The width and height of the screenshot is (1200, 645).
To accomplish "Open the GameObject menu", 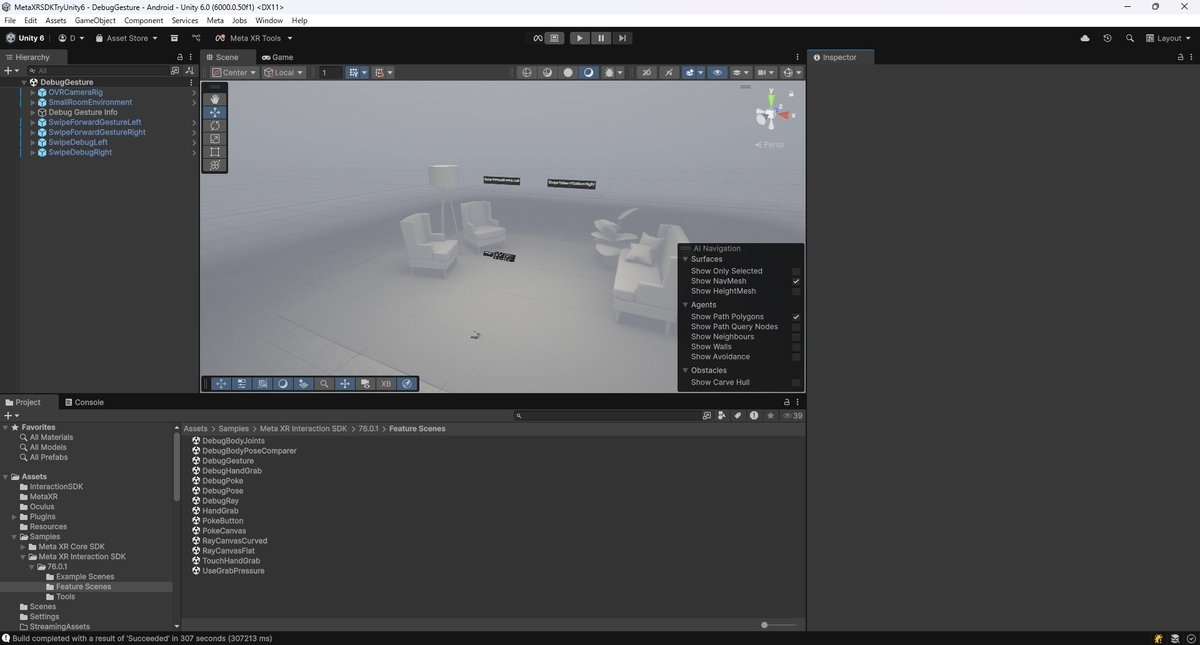I will pos(95,20).
